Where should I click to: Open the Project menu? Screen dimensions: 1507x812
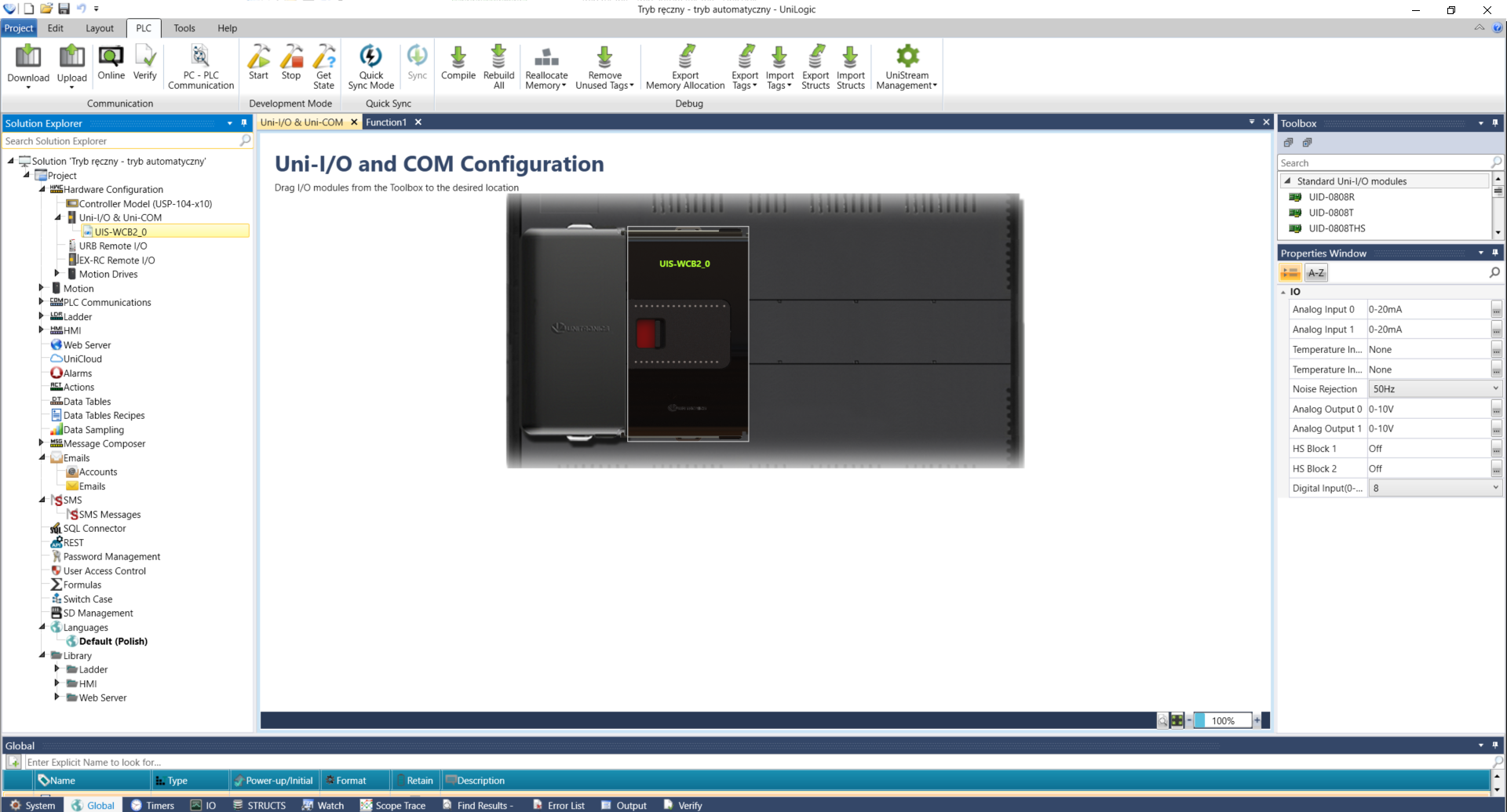pos(19,28)
